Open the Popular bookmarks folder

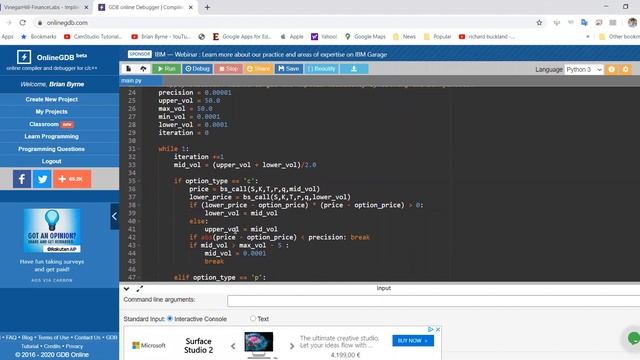438,37
